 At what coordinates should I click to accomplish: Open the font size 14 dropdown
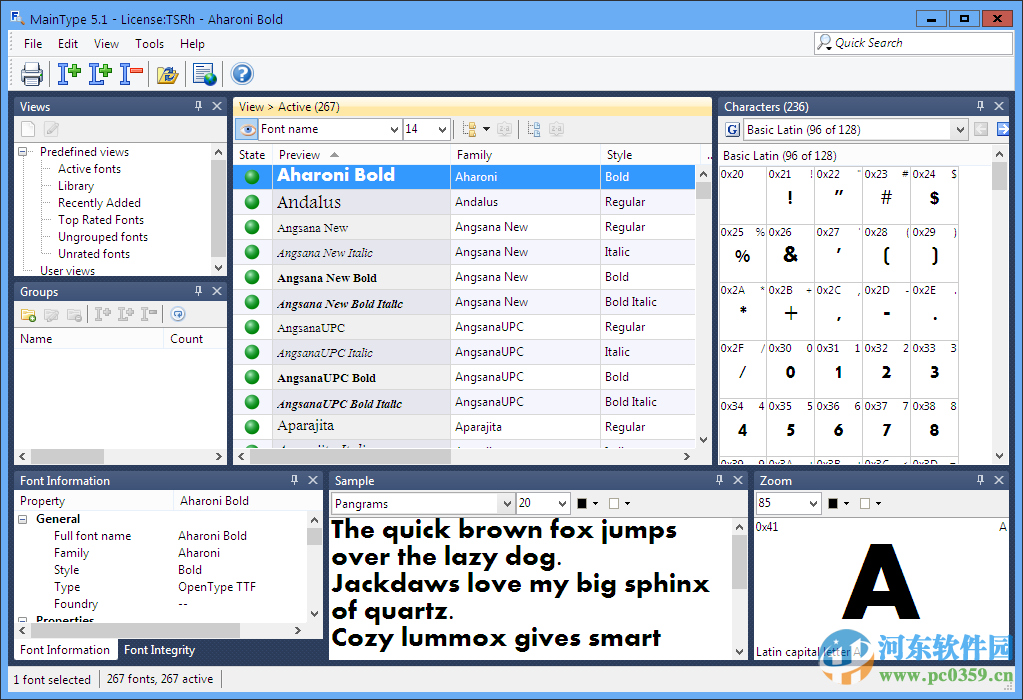(442, 129)
